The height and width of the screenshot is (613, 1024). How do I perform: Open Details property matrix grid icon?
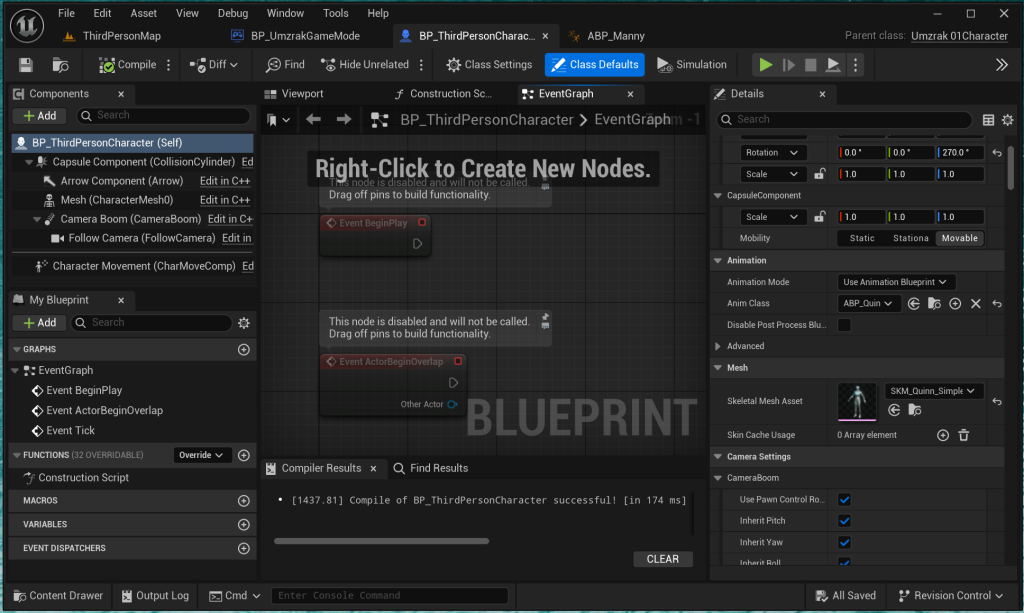(988, 119)
